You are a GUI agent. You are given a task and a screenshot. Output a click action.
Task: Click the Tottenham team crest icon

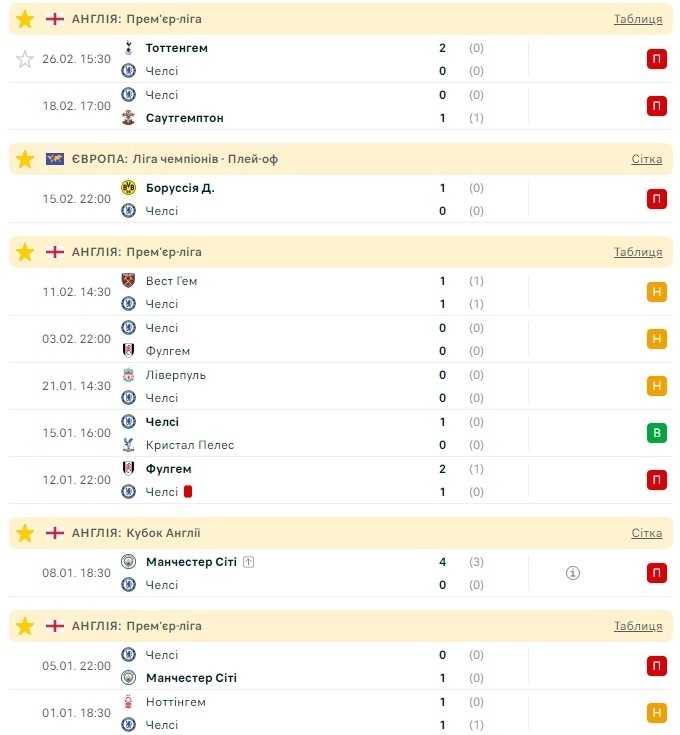click(128, 48)
